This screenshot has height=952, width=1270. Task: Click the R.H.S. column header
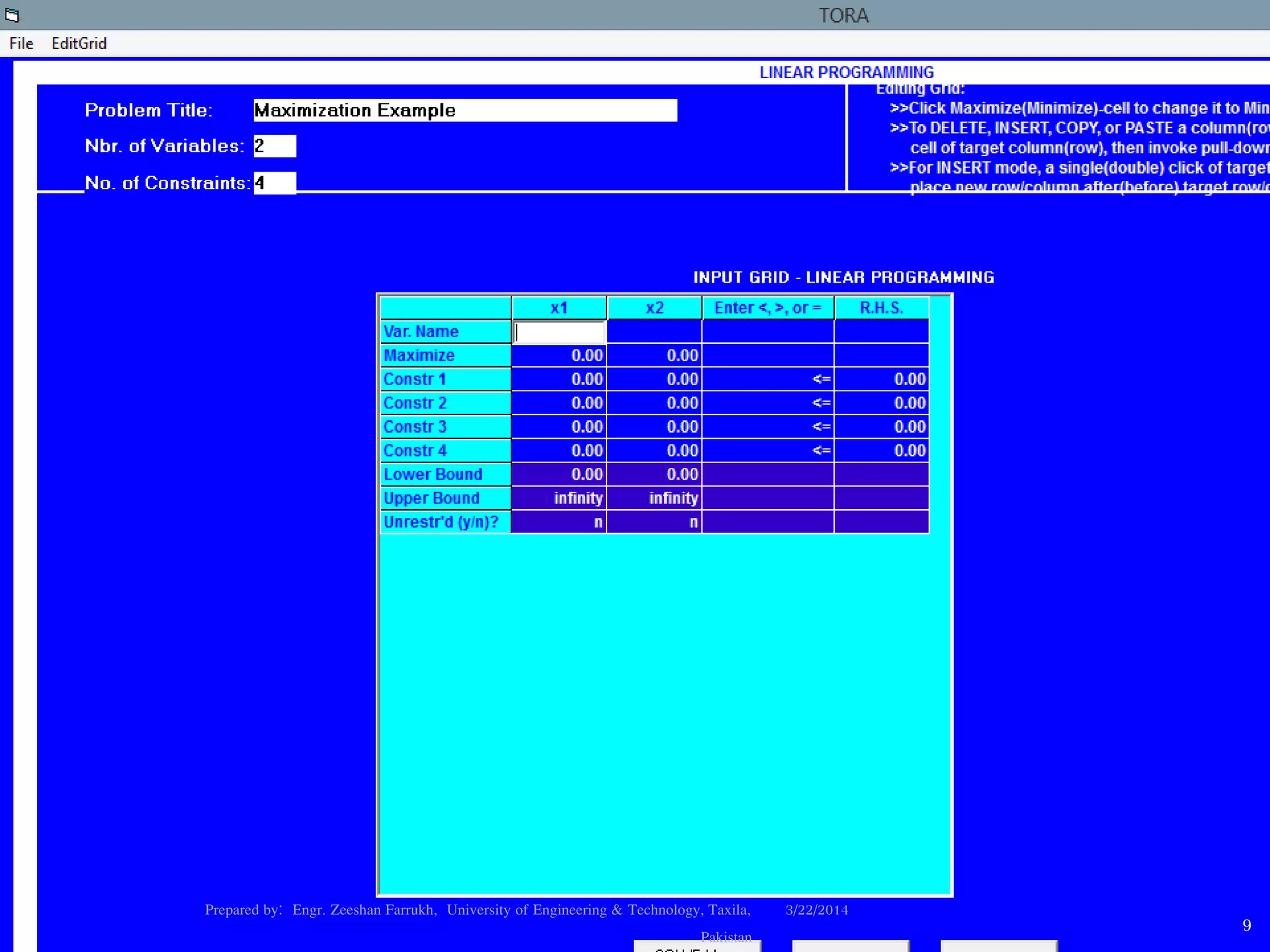tap(881, 307)
